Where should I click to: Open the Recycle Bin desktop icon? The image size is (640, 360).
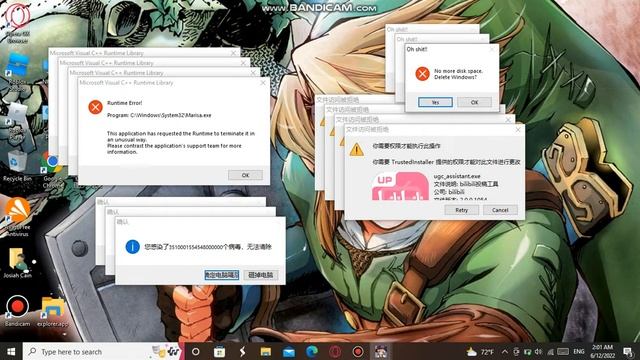[17, 167]
